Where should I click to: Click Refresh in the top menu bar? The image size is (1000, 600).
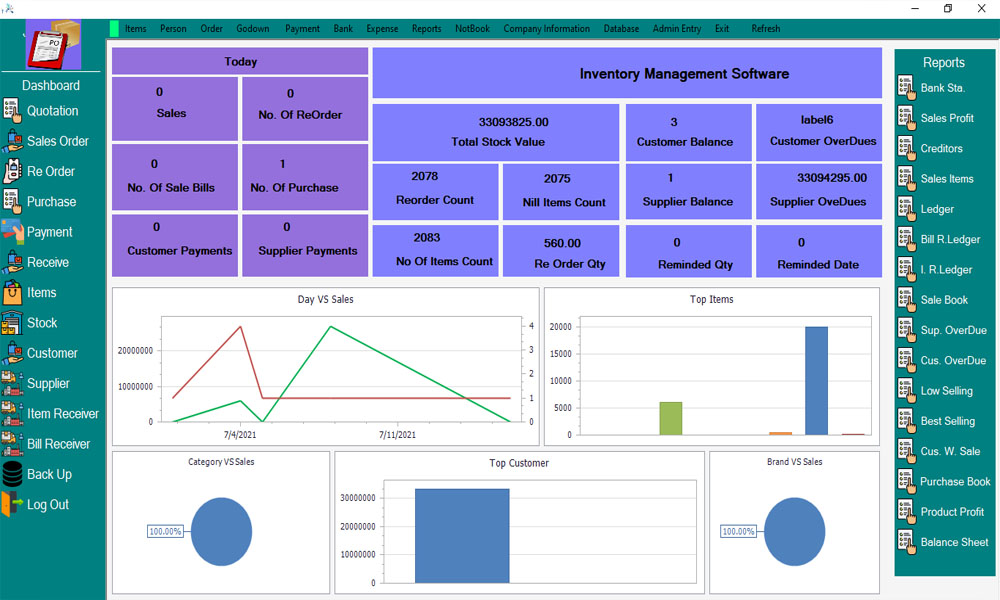tap(765, 29)
